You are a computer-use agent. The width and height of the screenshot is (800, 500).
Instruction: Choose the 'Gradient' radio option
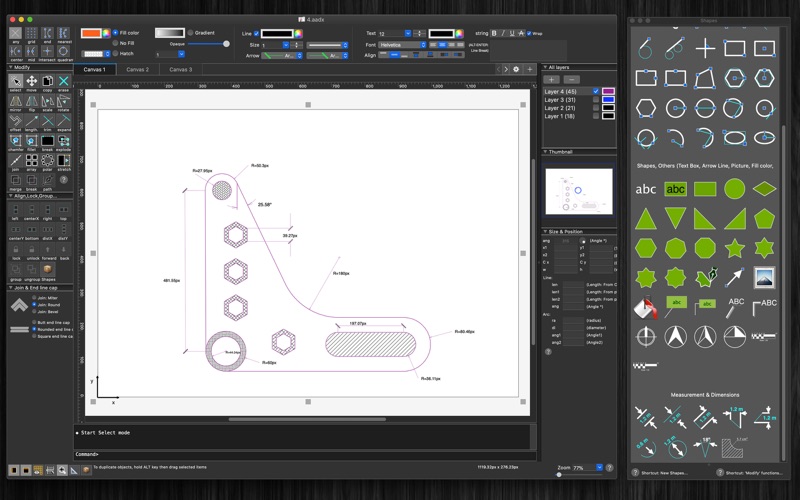click(x=190, y=33)
